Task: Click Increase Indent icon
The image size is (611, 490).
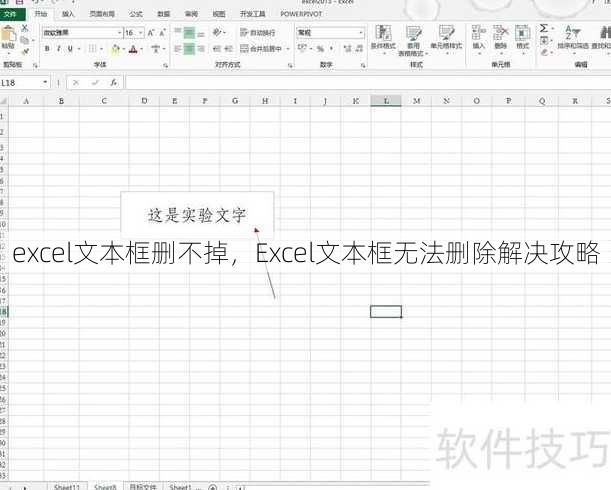Action: click(x=229, y=49)
